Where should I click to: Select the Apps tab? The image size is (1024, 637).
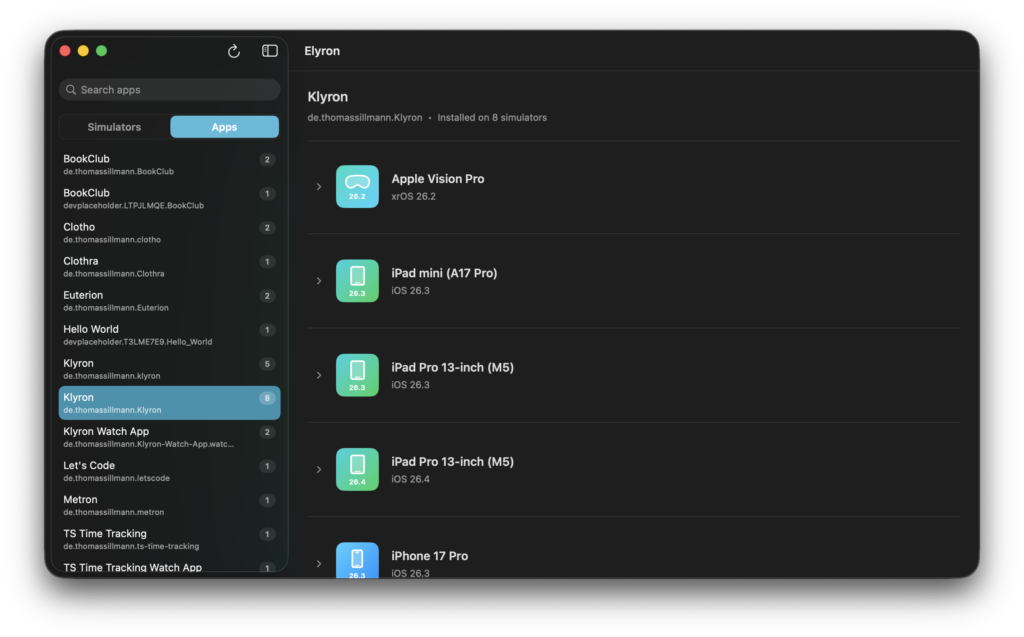pyautogui.click(x=224, y=127)
